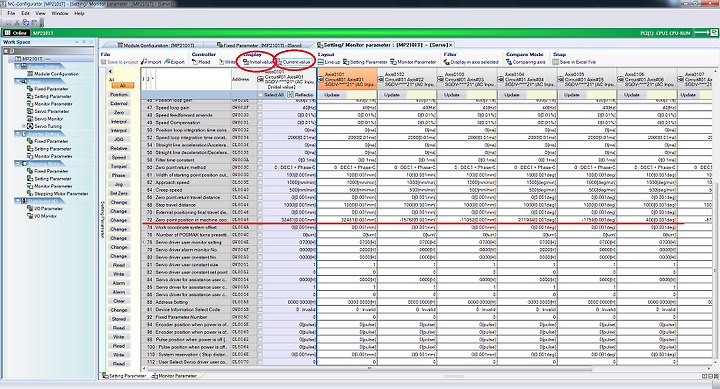
Task: Click the Controller Read icon
Action: pos(195,62)
